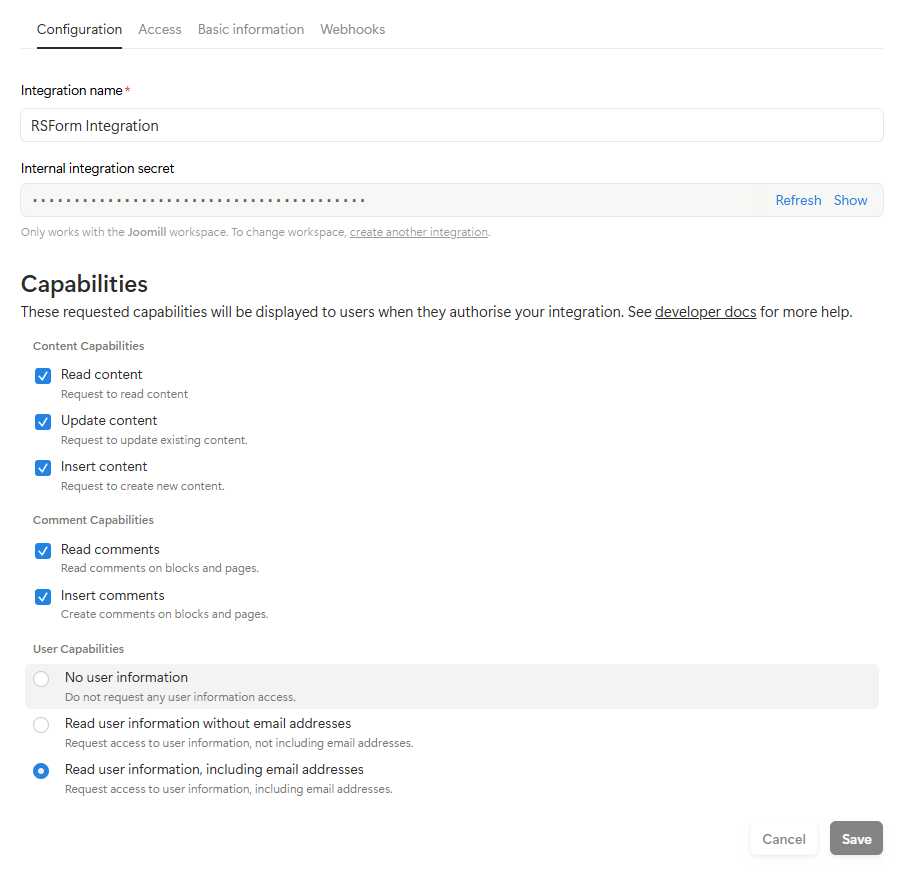This screenshot has height=877, width=918.
Task: Switch to the Webhooks tab
Action: coord(352,29)
